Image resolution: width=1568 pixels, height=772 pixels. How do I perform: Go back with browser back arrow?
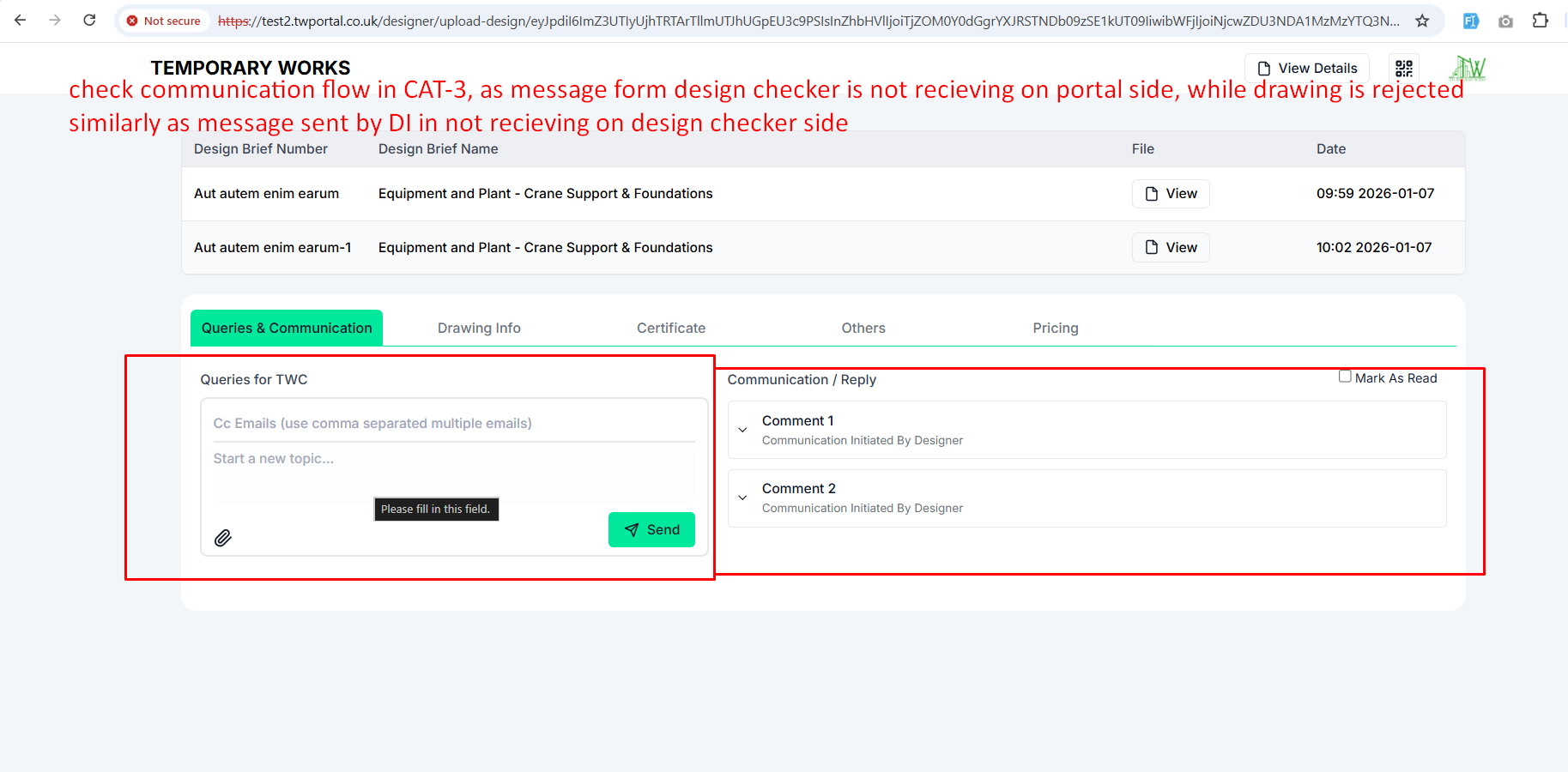[x=21, y=21]
